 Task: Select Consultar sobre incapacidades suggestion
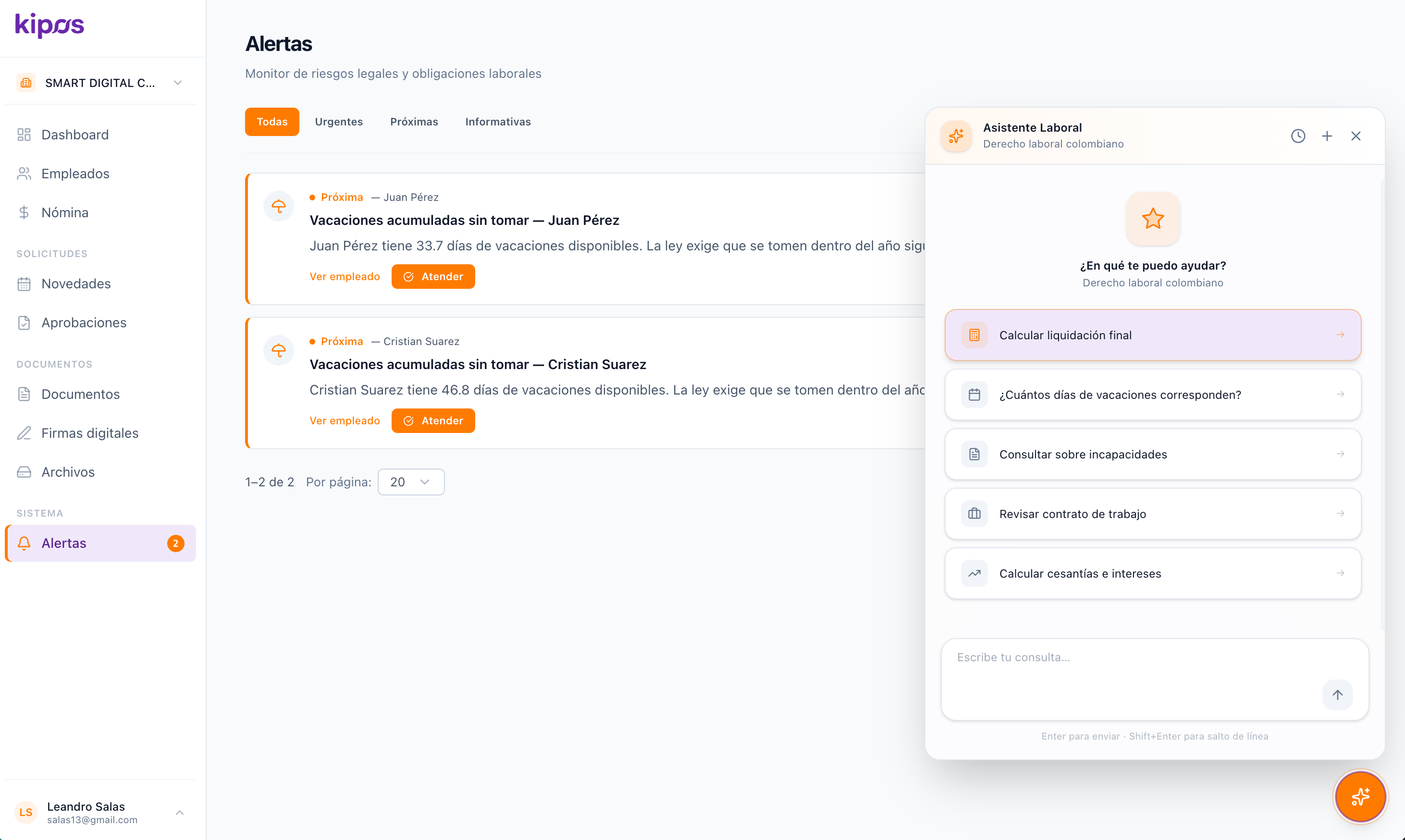click(x=1153, y=454)
